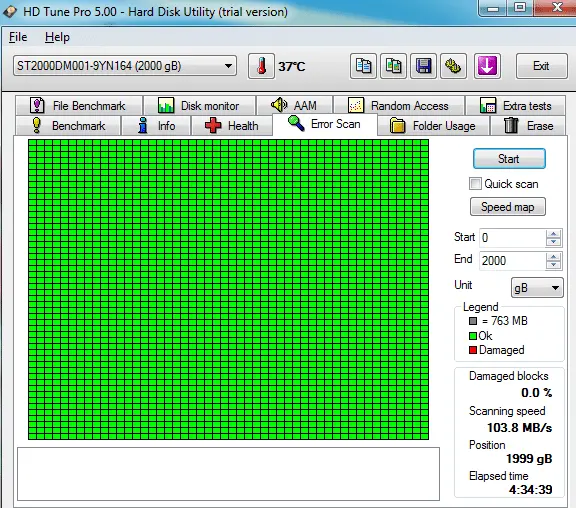
Task: Click the Speed map button
Action: point(508,207)
